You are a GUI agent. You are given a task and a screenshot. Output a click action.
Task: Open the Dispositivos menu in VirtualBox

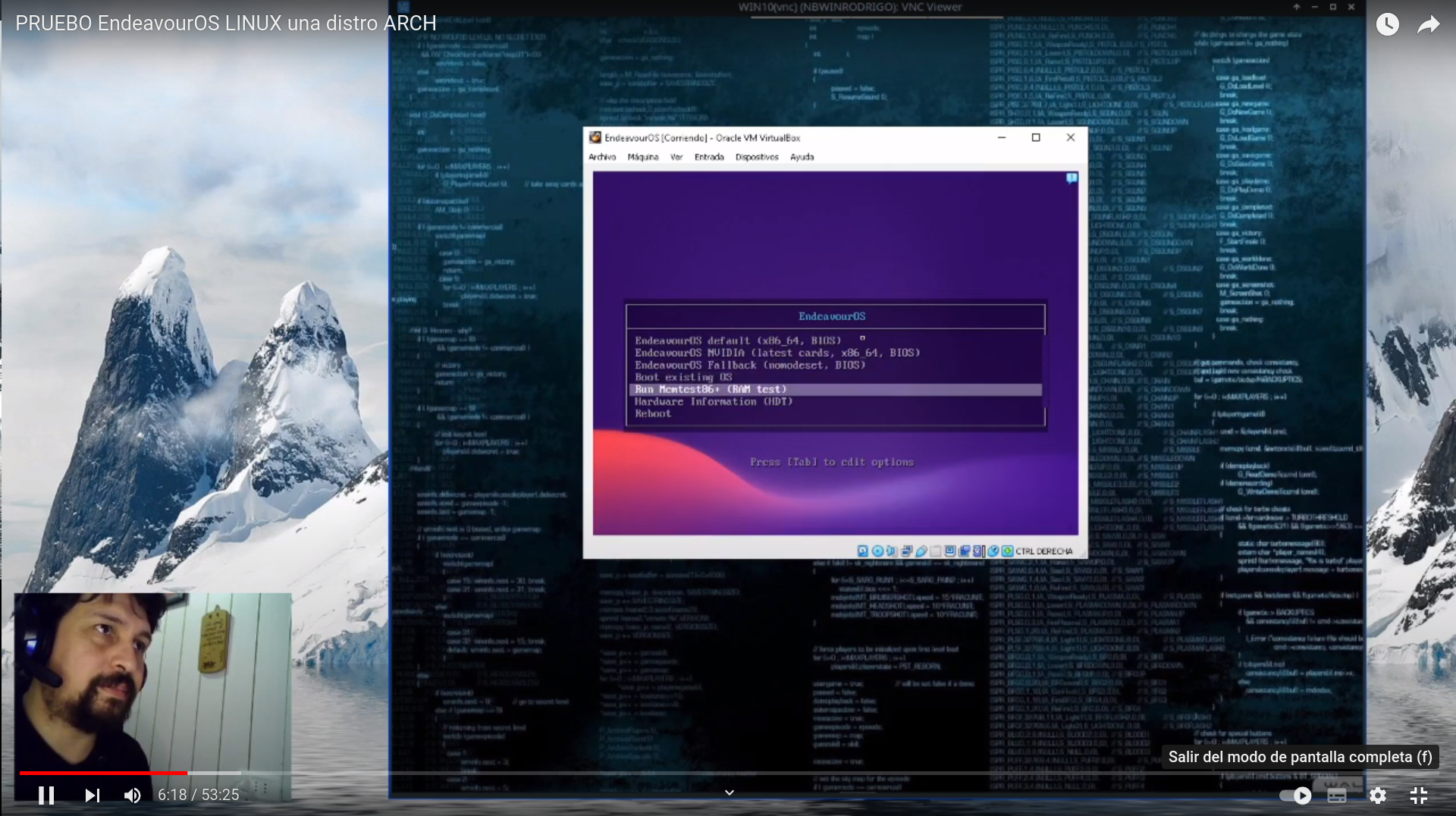pos(757,157)
